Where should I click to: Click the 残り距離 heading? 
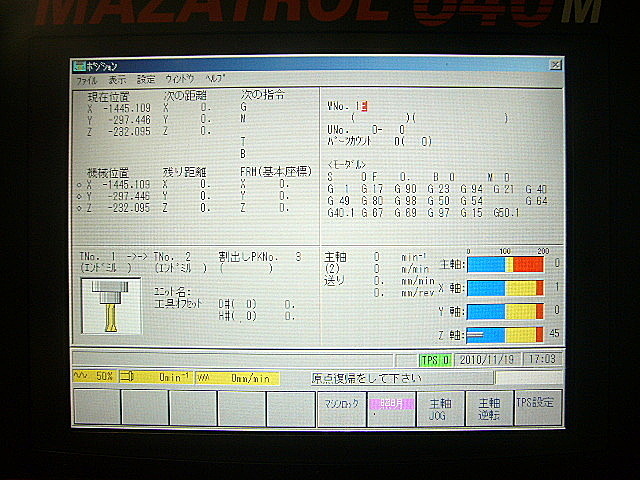click(184, 172)
